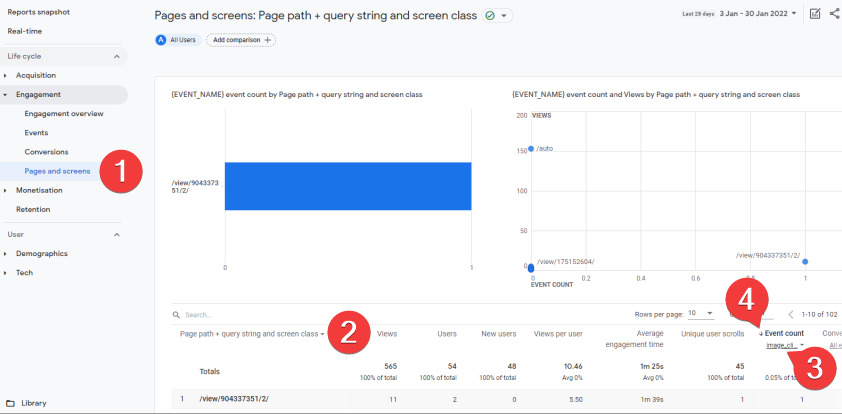Go to the Events report
Screen dimensions: 842x414
36,133
